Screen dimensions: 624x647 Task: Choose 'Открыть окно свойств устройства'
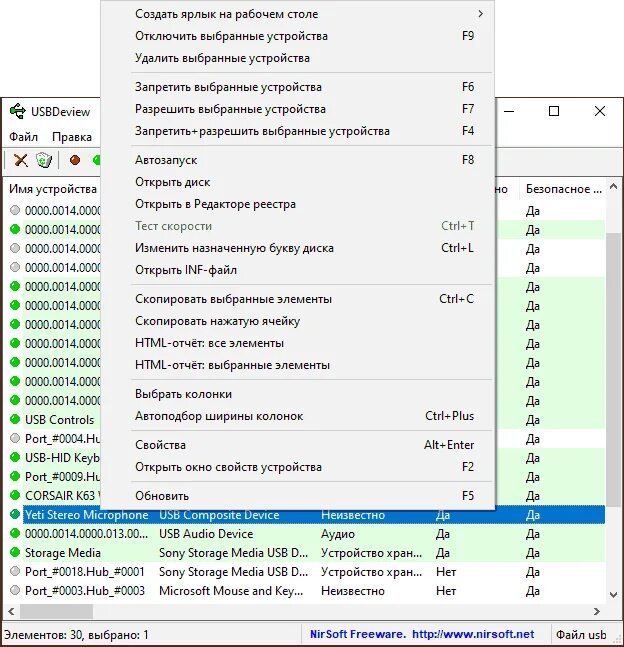coord(298,467)
